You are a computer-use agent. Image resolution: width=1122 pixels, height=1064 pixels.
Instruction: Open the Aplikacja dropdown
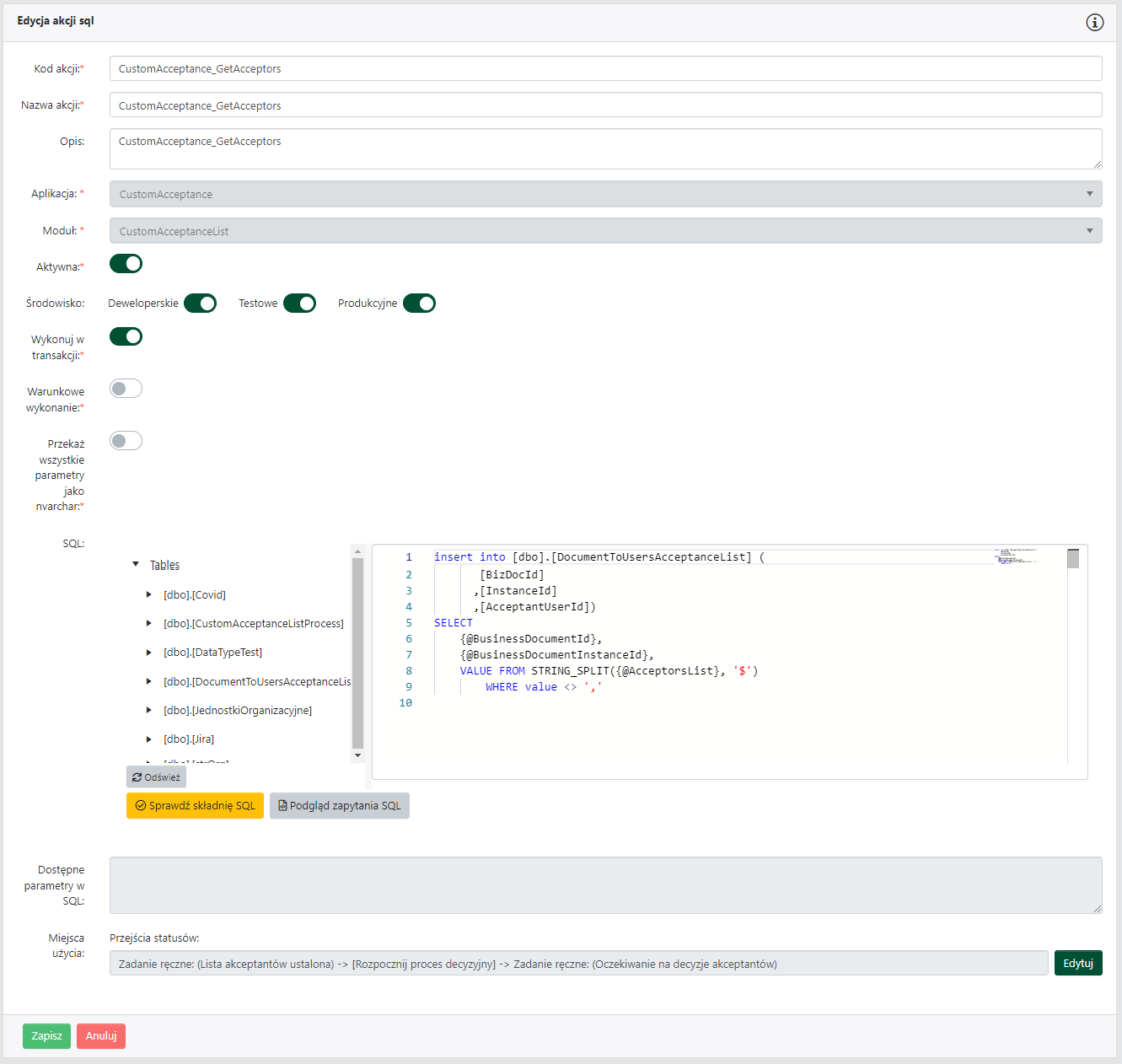(x=1089, y=193)
